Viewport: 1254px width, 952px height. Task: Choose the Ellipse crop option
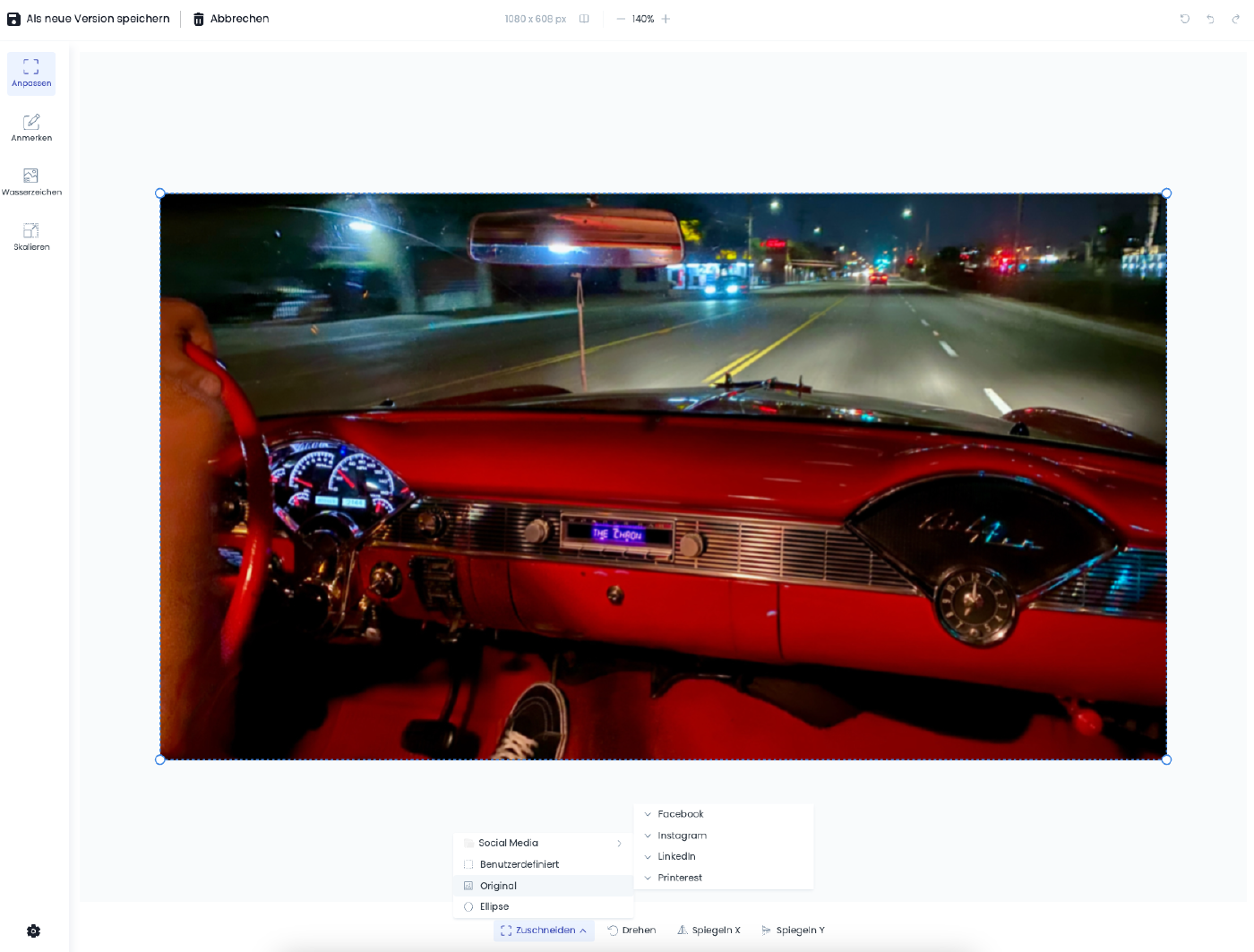pyautogui.click(x=494, y=906)
